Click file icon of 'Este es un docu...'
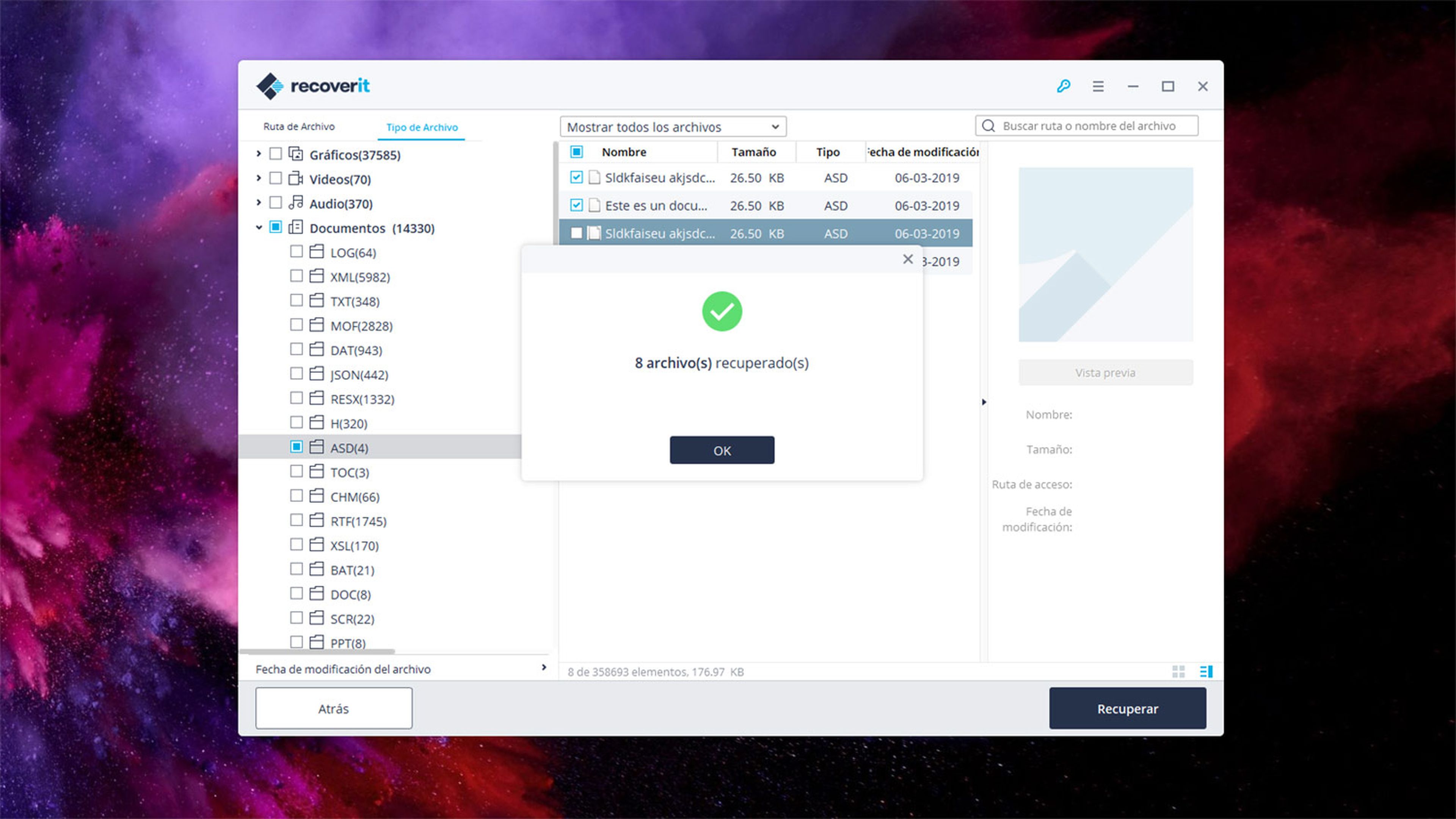The width and height of the screenshot is (1456, 819). click(x=594, y=205)
